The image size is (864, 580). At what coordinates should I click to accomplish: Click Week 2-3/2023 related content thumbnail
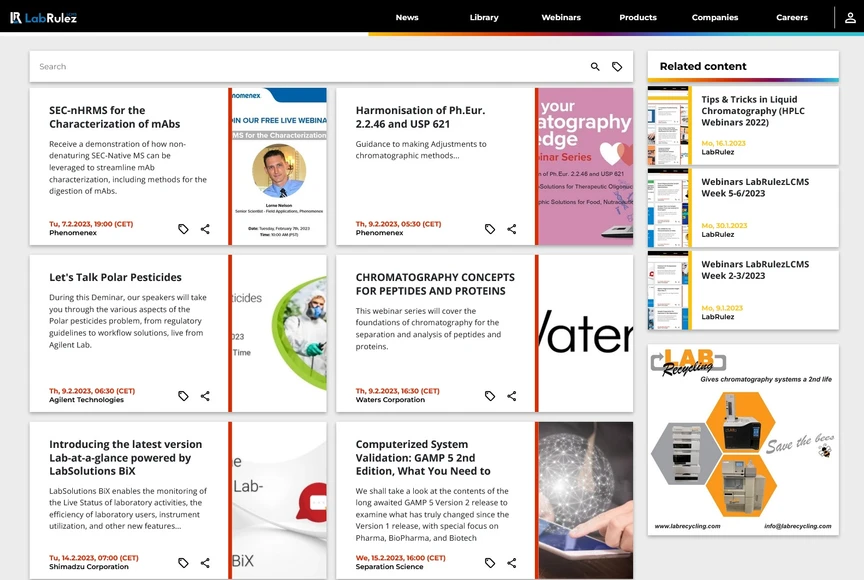click(668, 290)
